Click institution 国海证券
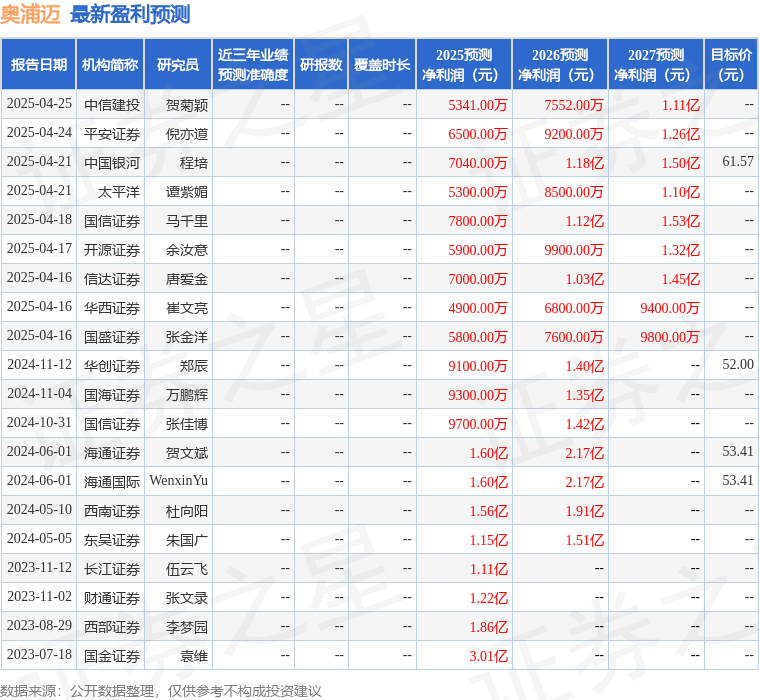This screenshot has height=700, width=759. (x=112, y=396)
